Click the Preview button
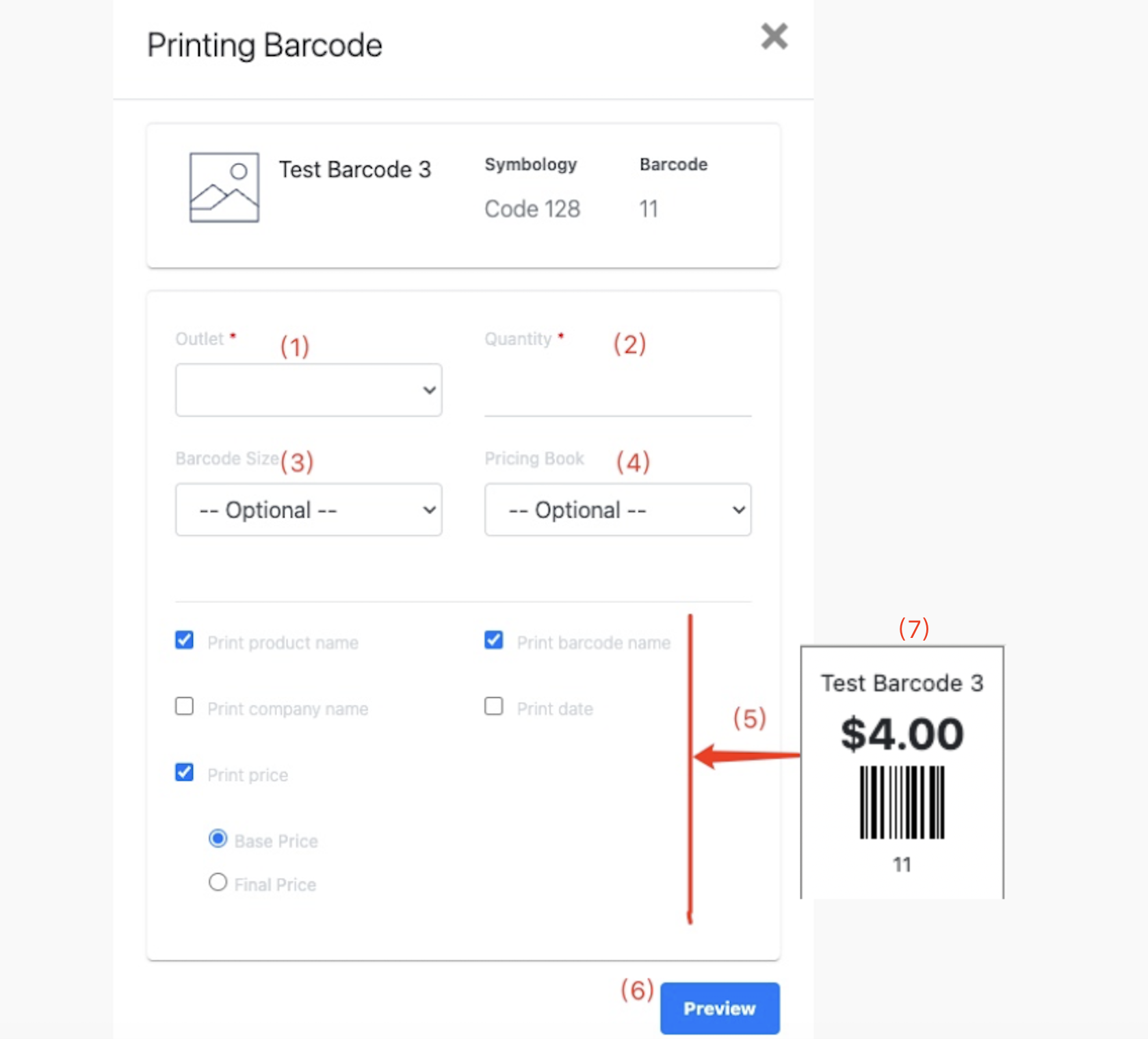1148x1039 pixels. click(x=720, y=1008)
